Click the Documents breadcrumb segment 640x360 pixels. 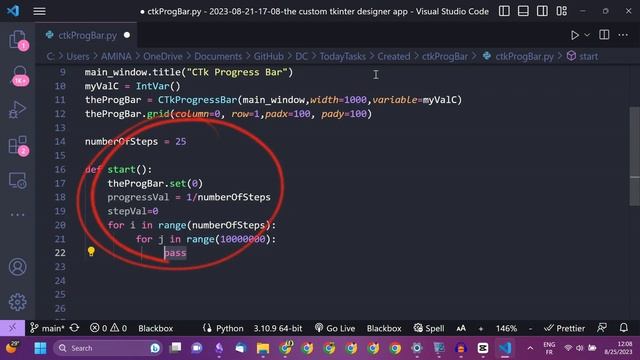point(218,56)
